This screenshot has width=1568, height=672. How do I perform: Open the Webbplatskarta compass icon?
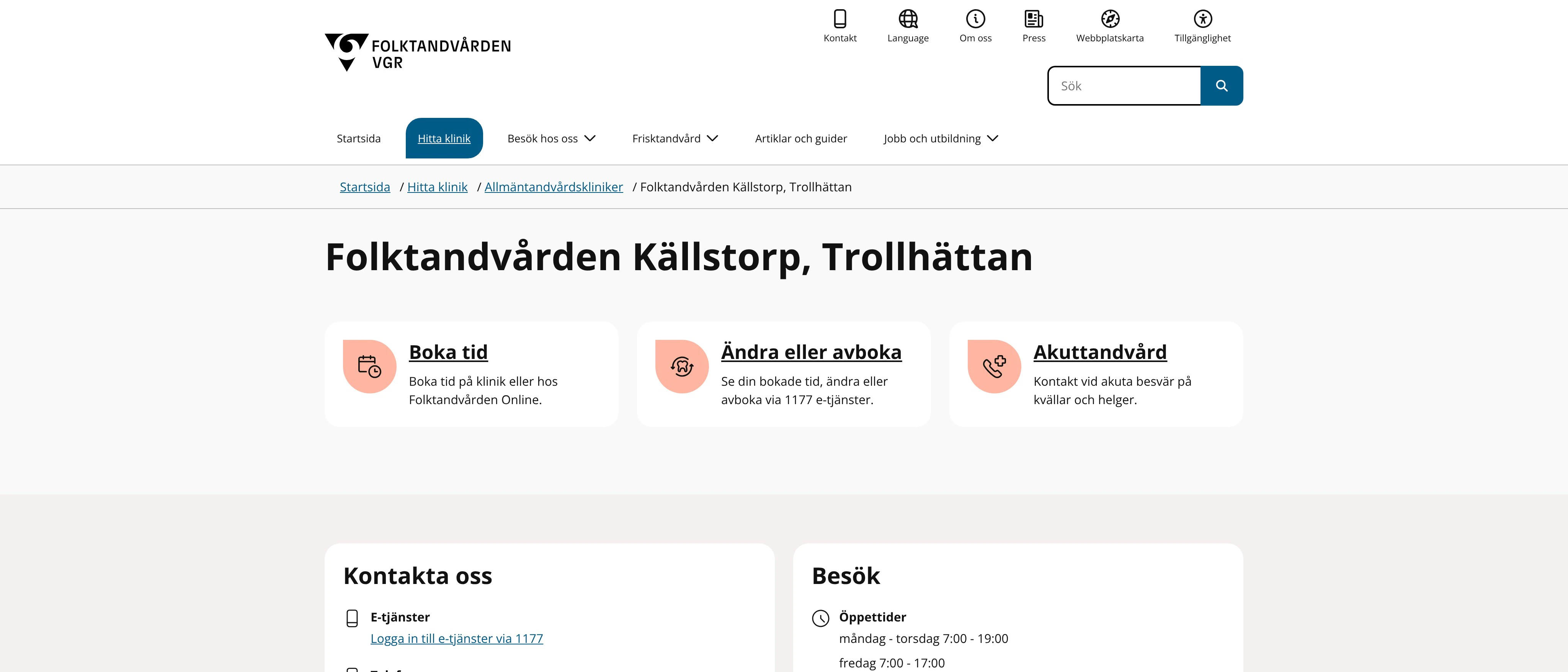coord(1110,19)
